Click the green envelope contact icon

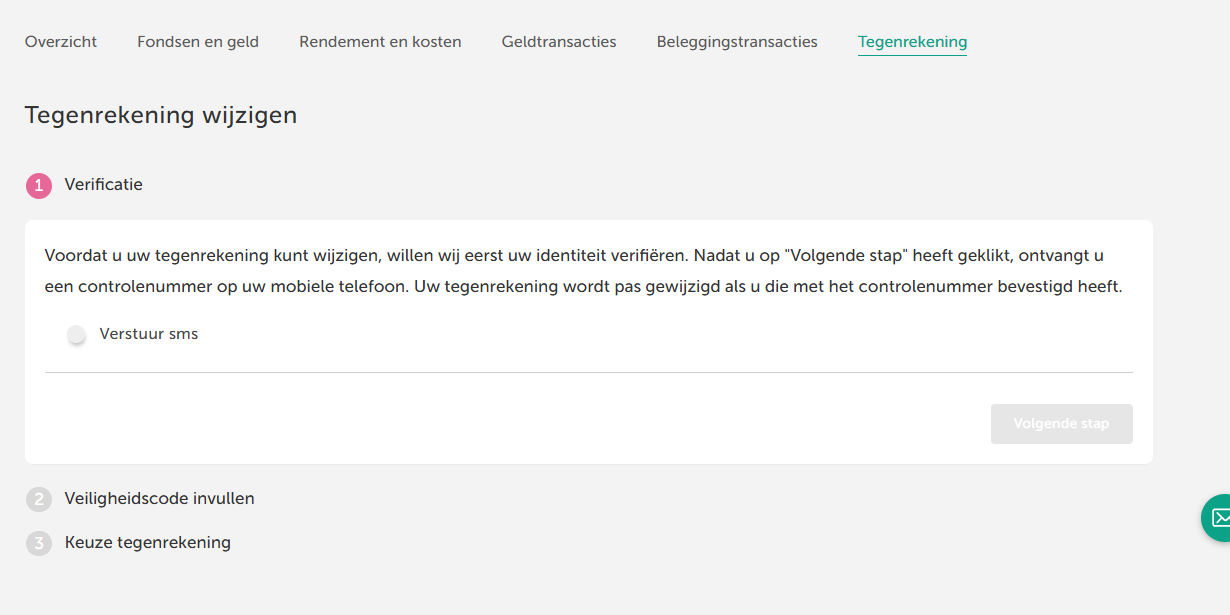(1218, 517)
